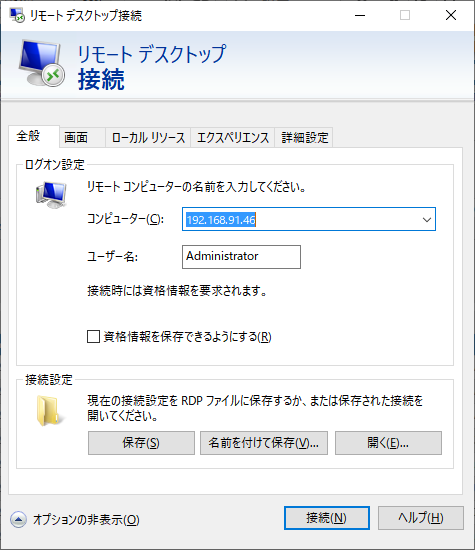Open the ローカル リソース tab
The height and width of the screenshot is (550, 475).
pyautogui.click(x=148, y=138)
